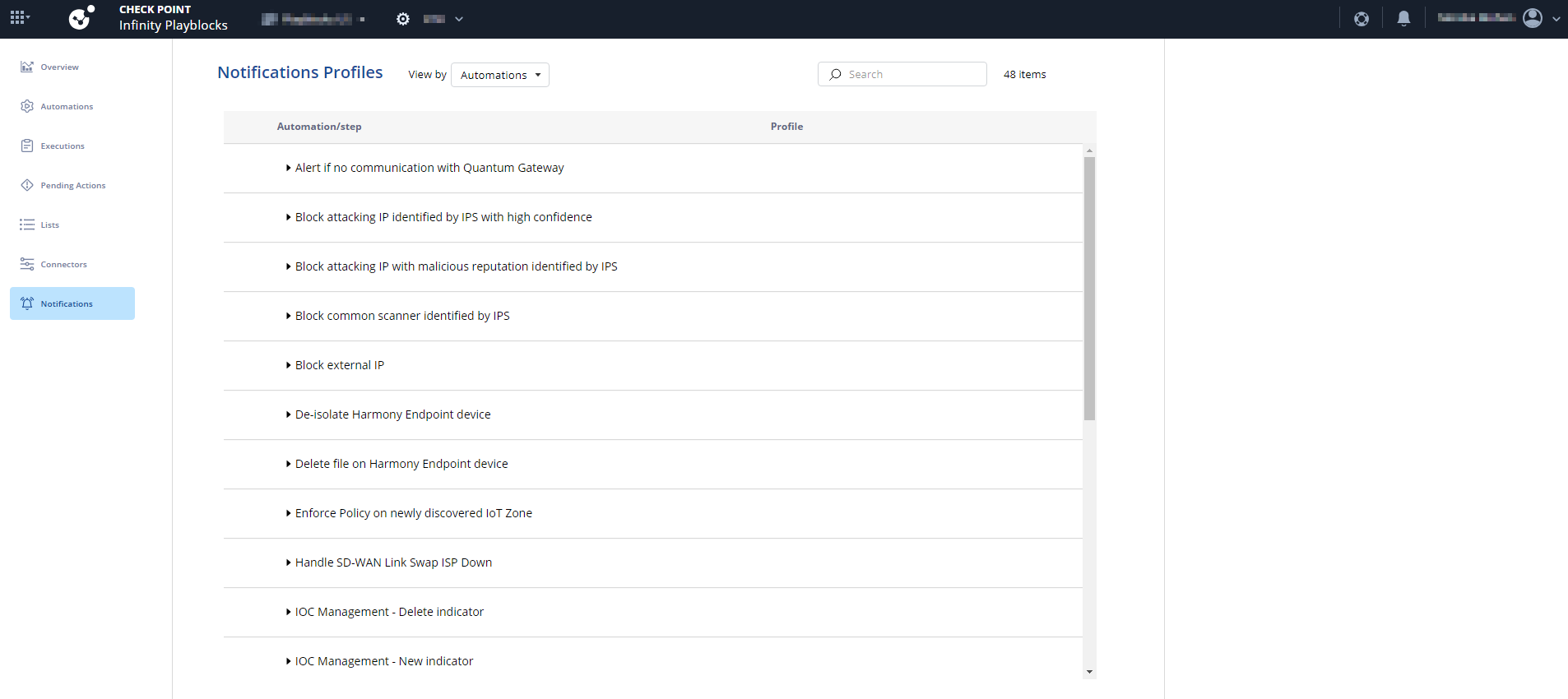Open the settings gear in top bar
This screenshot has width=1568, height=699.
coord(403,19)
